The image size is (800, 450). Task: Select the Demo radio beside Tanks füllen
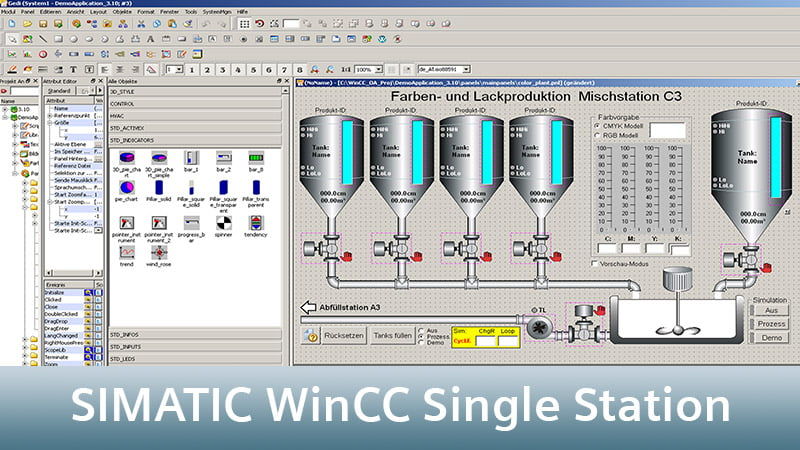tap(421, 343)
